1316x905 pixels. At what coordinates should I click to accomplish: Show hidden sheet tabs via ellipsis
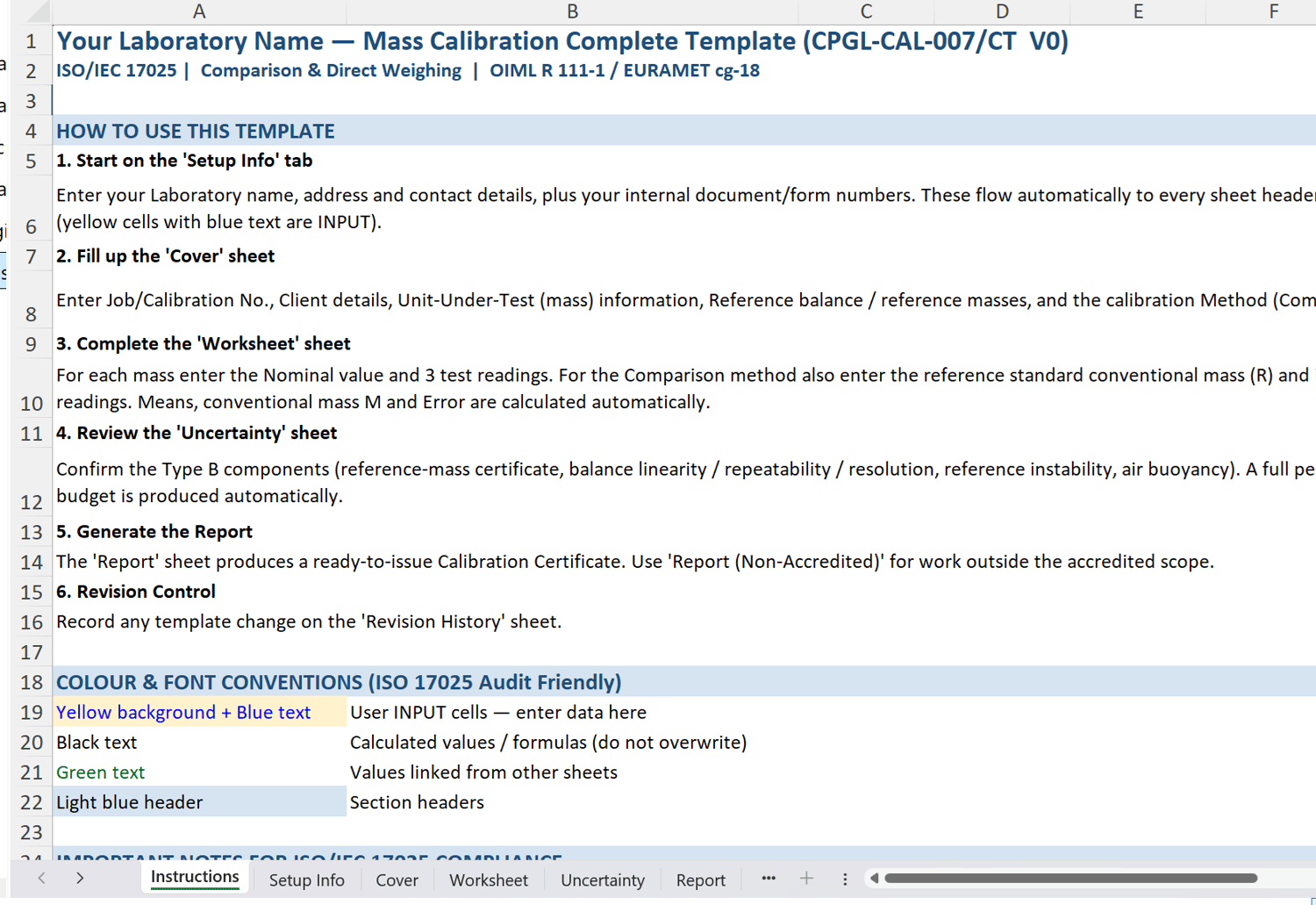[x=769, y=879]
